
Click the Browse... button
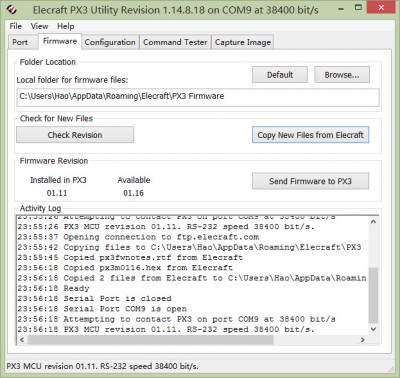(x=342, y=75)
